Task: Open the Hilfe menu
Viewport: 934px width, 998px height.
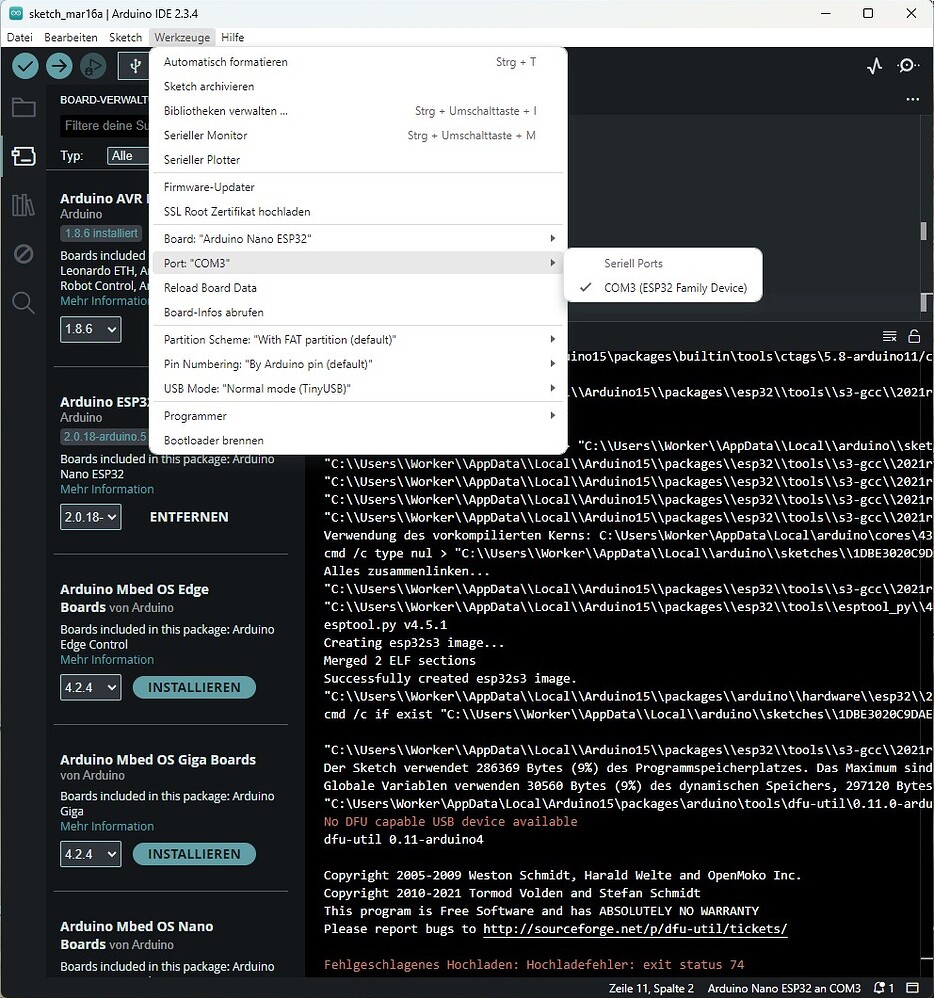Action: [x=232, y=37]
